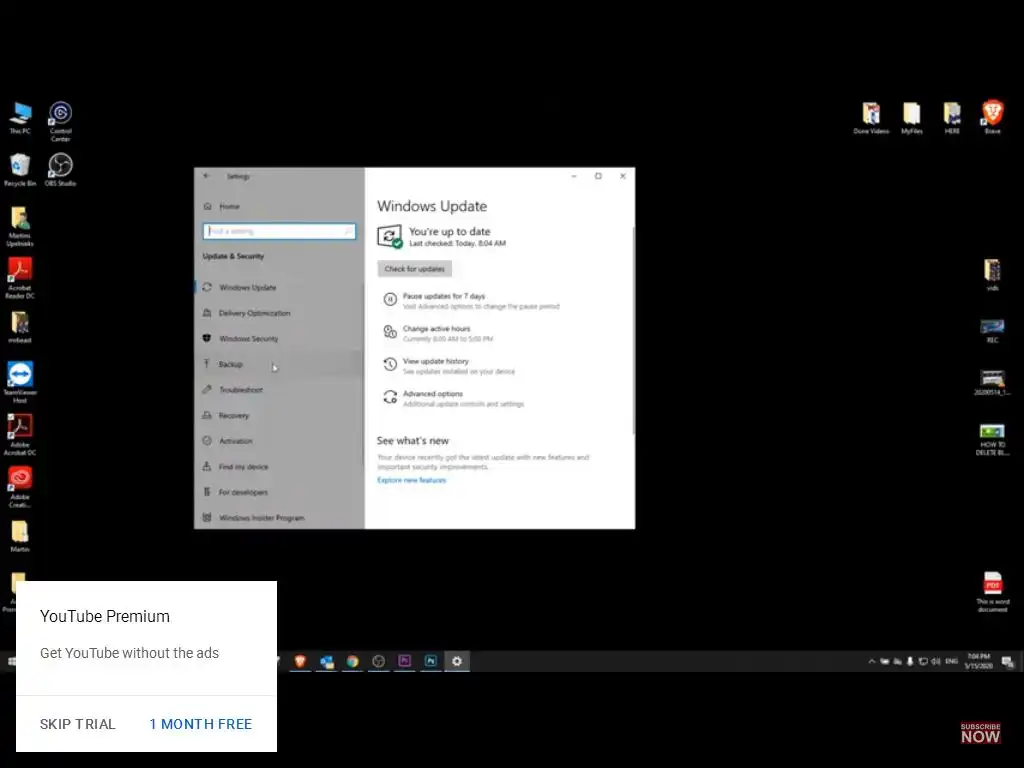
Task: Click the Settings window vertical scrollbar
Action: point(633,330)
